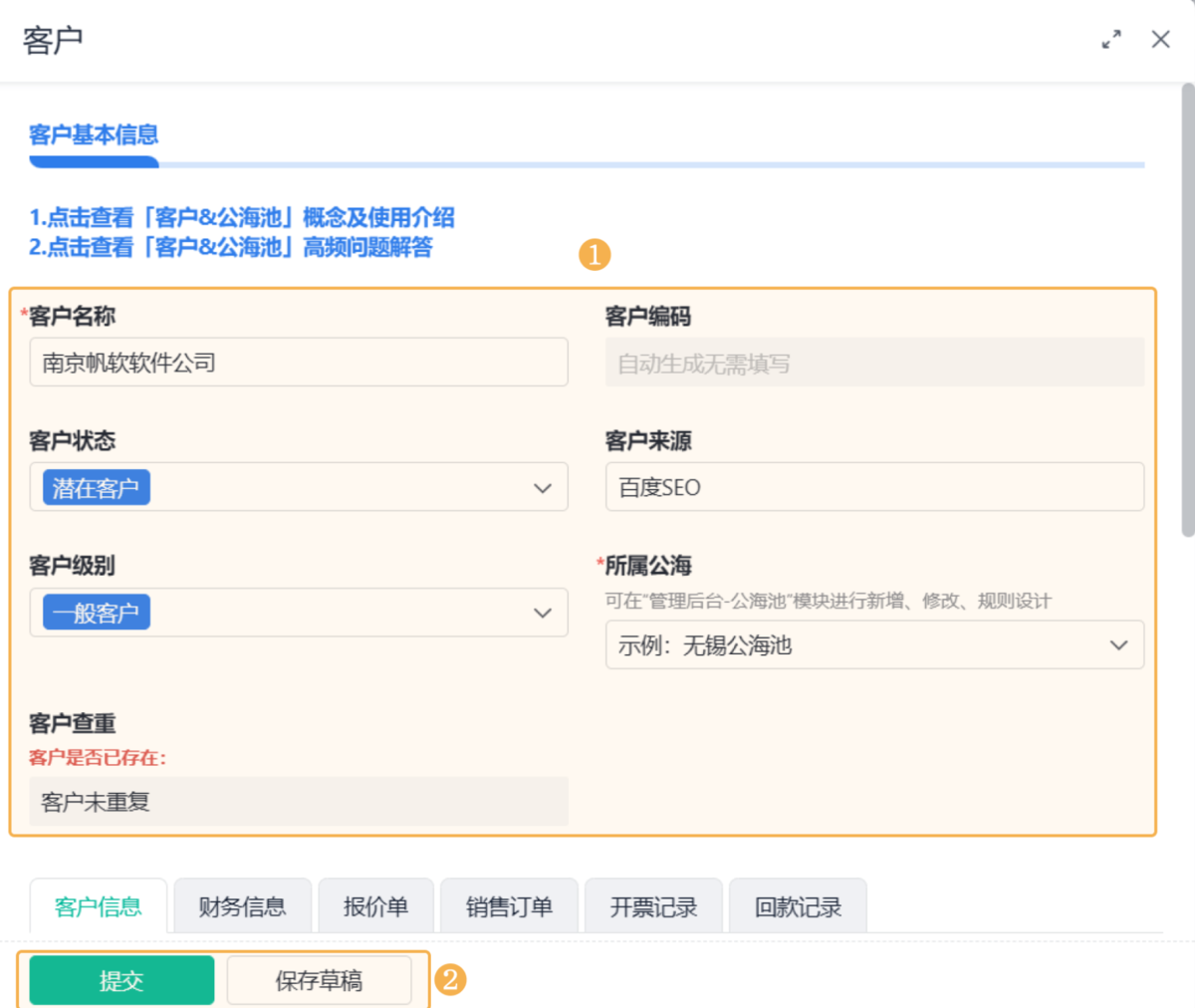Click the 客户查重 label
Viewport: 1195px width, 1008px height.
coord(72,724)
